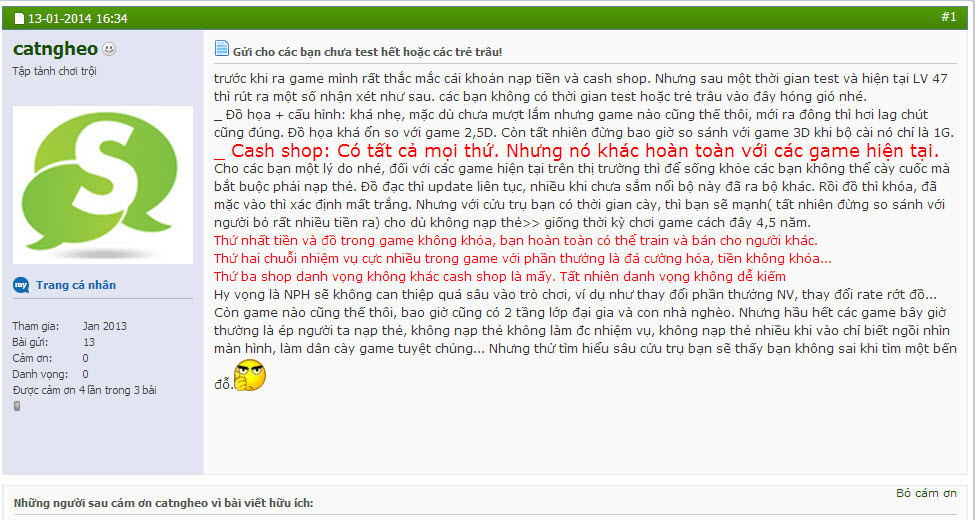This screenshot has height=520, width=980.
Task: Click the gray reputation bar icon
Action: (x=17, y=406)
